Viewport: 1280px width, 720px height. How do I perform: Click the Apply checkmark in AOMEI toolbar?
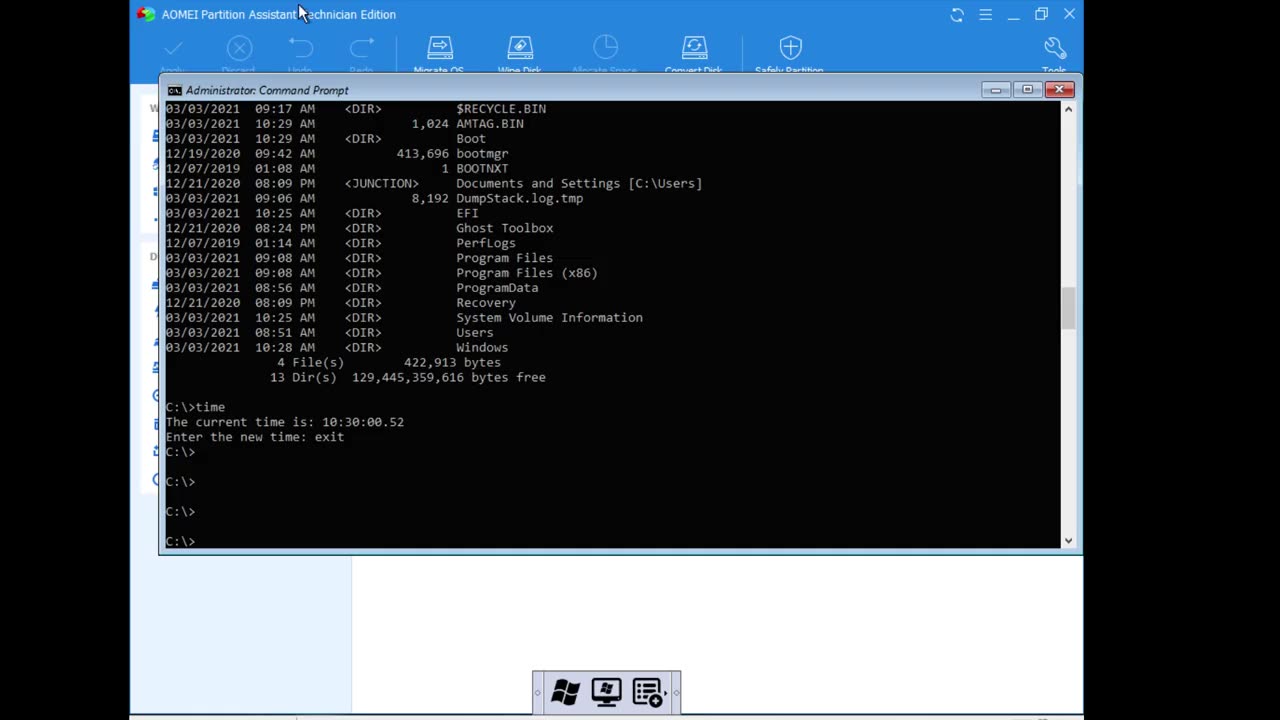[x=173, y=49]
